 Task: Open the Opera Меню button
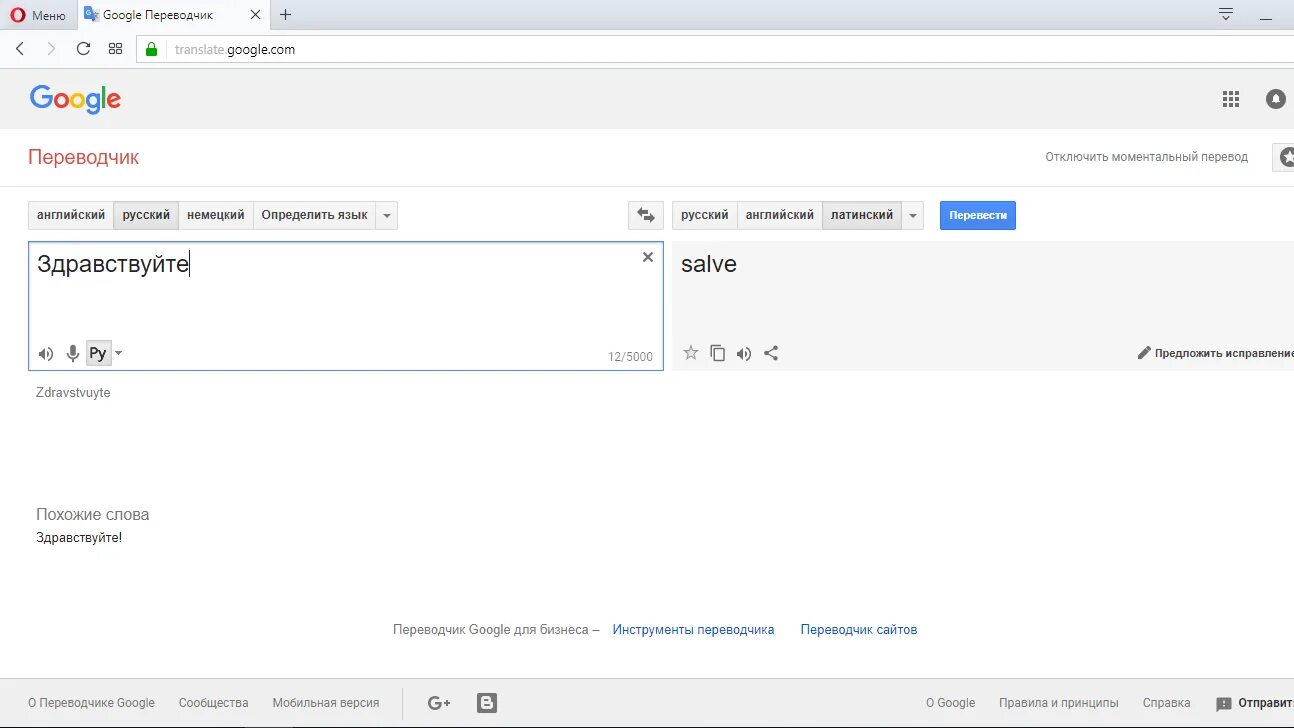click(x=38, y=15)
